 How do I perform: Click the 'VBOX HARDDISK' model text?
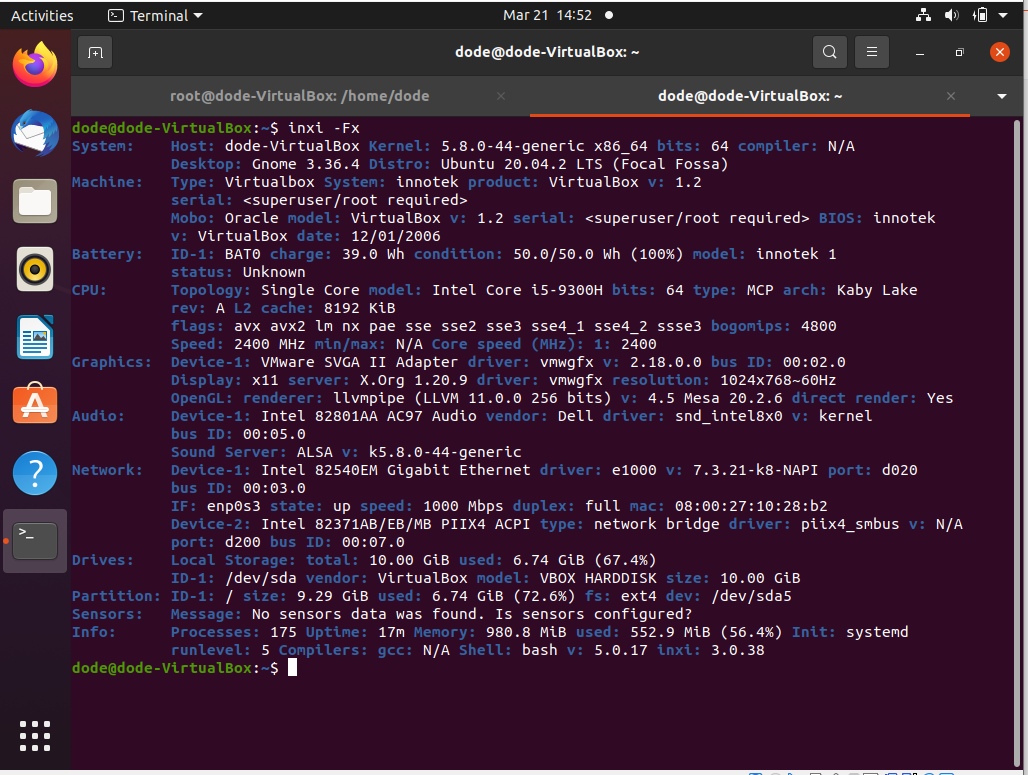598,578
